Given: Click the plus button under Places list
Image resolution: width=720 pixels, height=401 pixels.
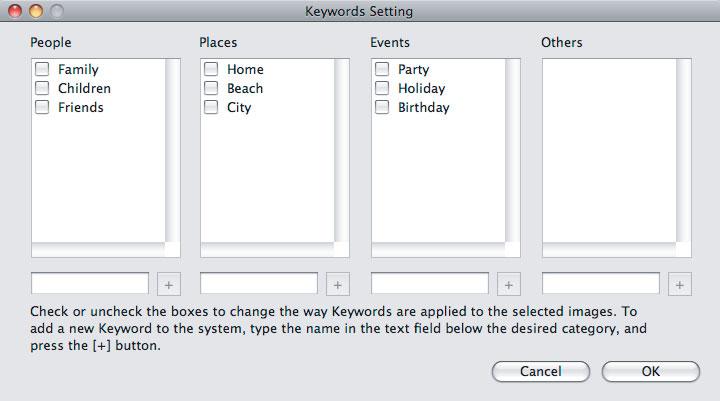Looking at the screenshot, I should tap(338, 284).
